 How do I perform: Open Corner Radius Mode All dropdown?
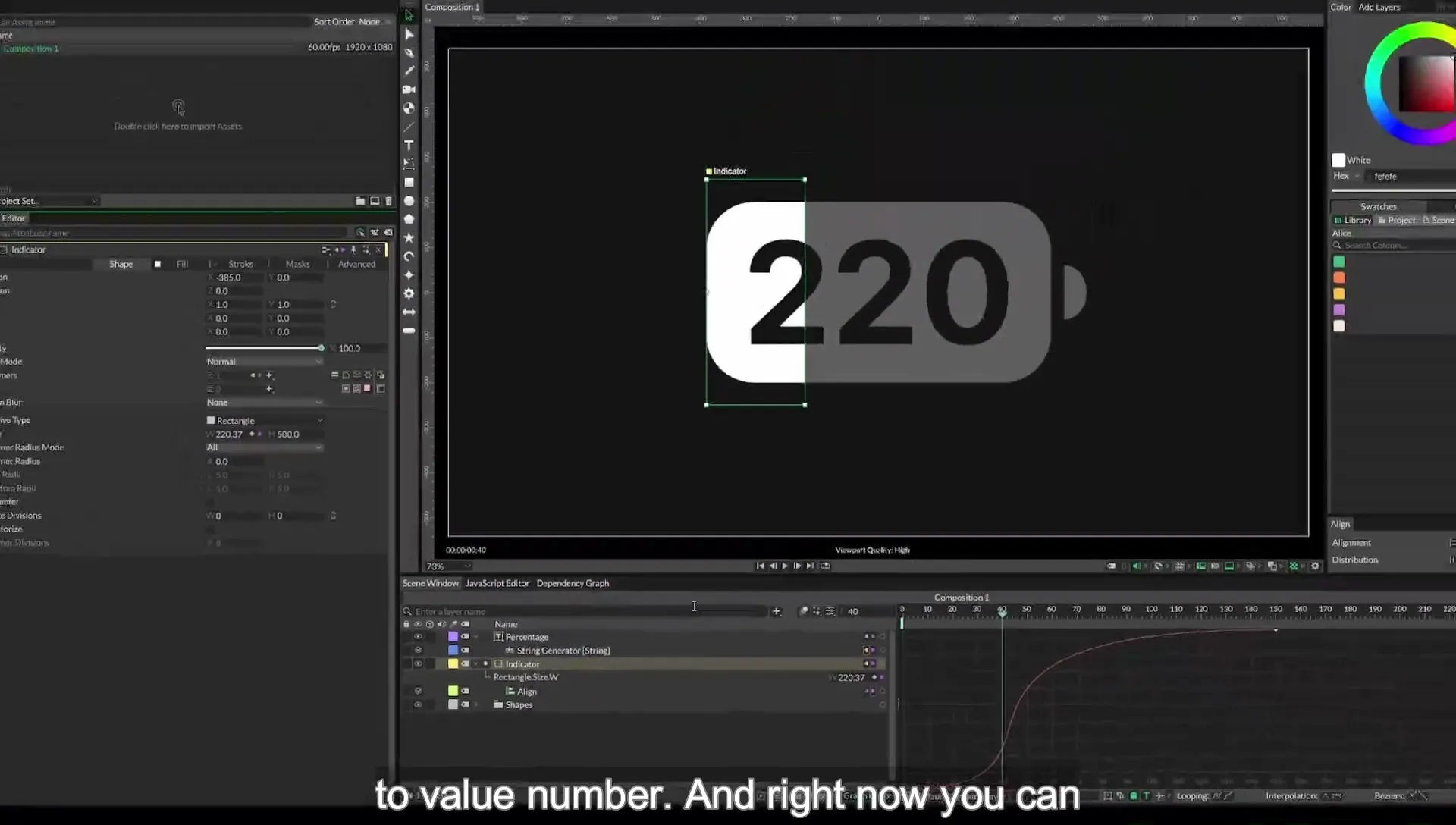tap(264, 447)
